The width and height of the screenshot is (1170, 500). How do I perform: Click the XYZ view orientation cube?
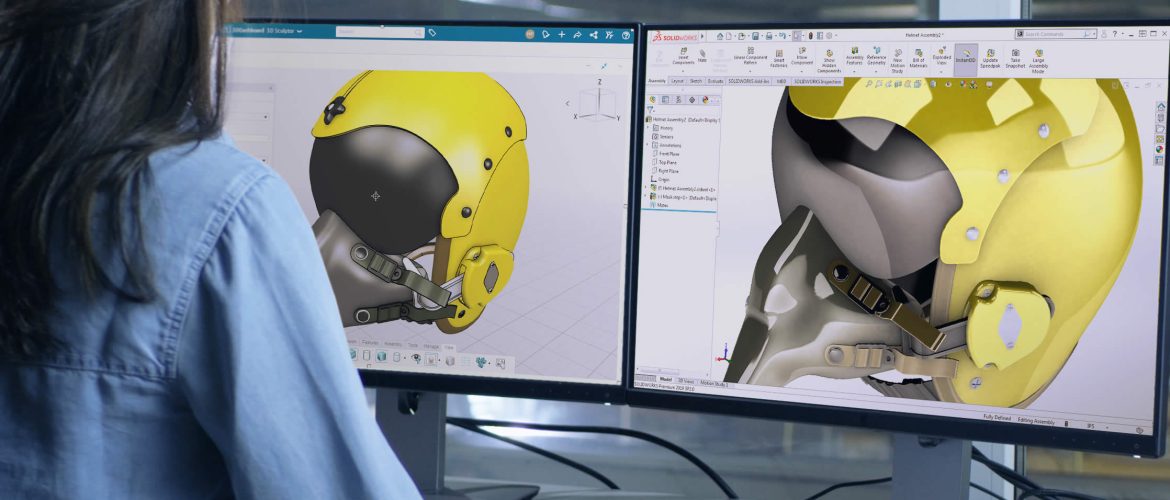tap(599, 101)
